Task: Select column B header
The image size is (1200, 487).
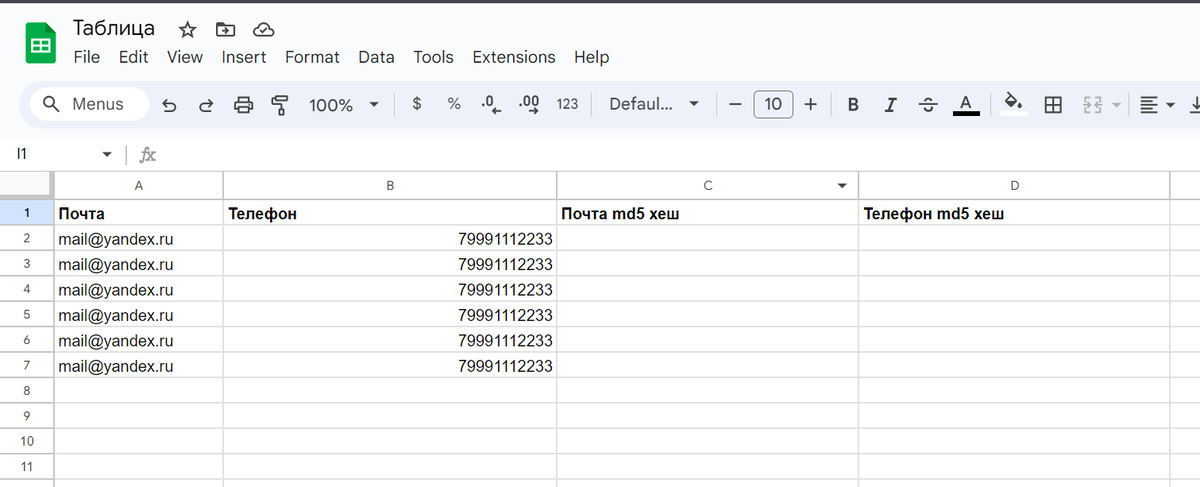Action: pyautogui.click(x=390, y=186)
